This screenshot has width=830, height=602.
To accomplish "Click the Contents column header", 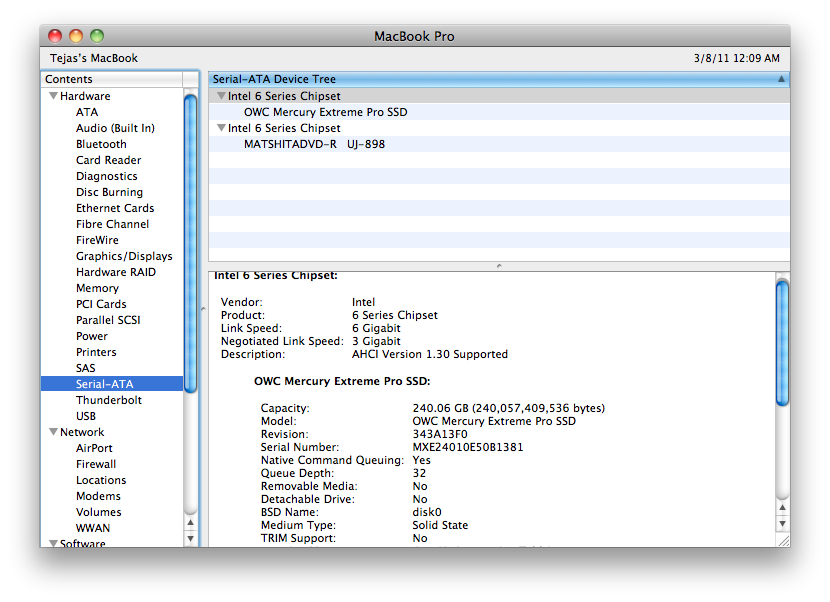I will pos(112,79).
